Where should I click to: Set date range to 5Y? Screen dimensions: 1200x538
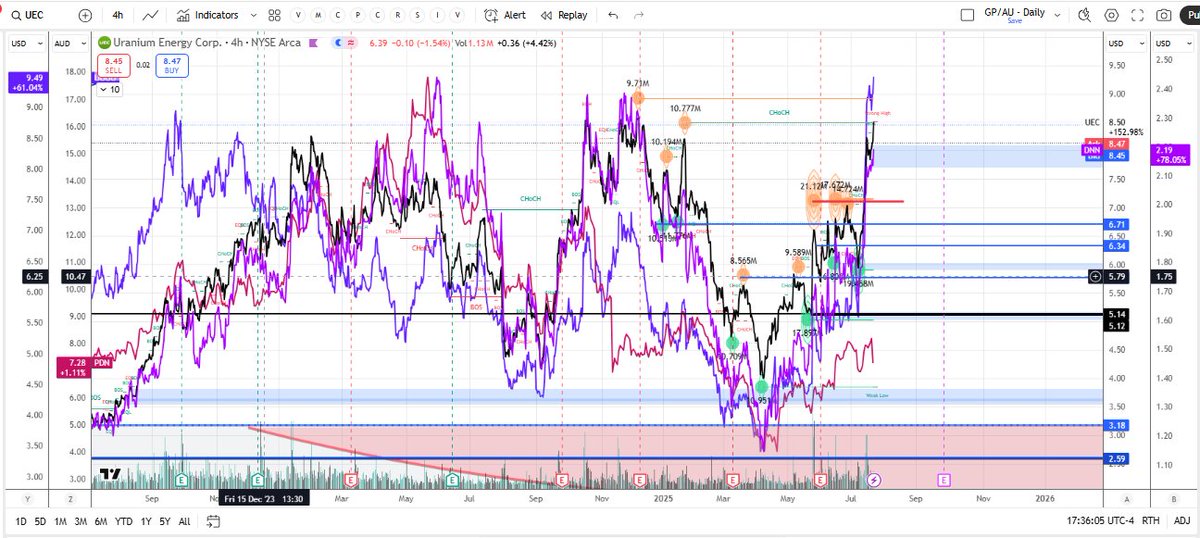[x=164, y=521]
